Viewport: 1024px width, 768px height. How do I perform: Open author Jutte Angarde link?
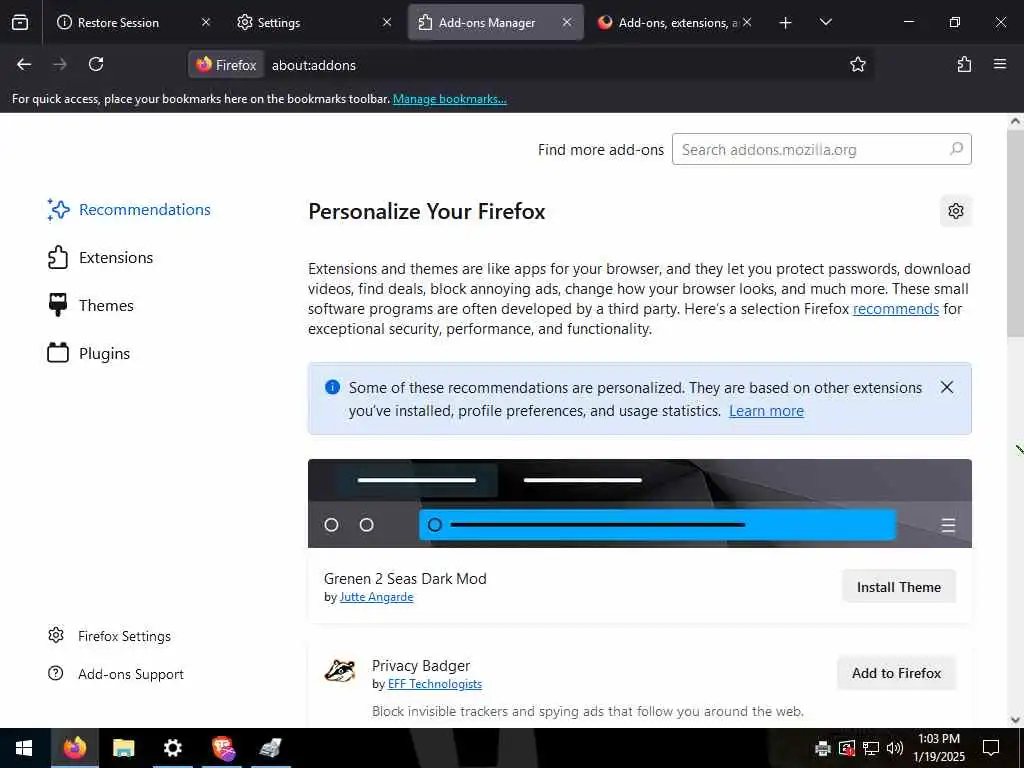point(376,597)
